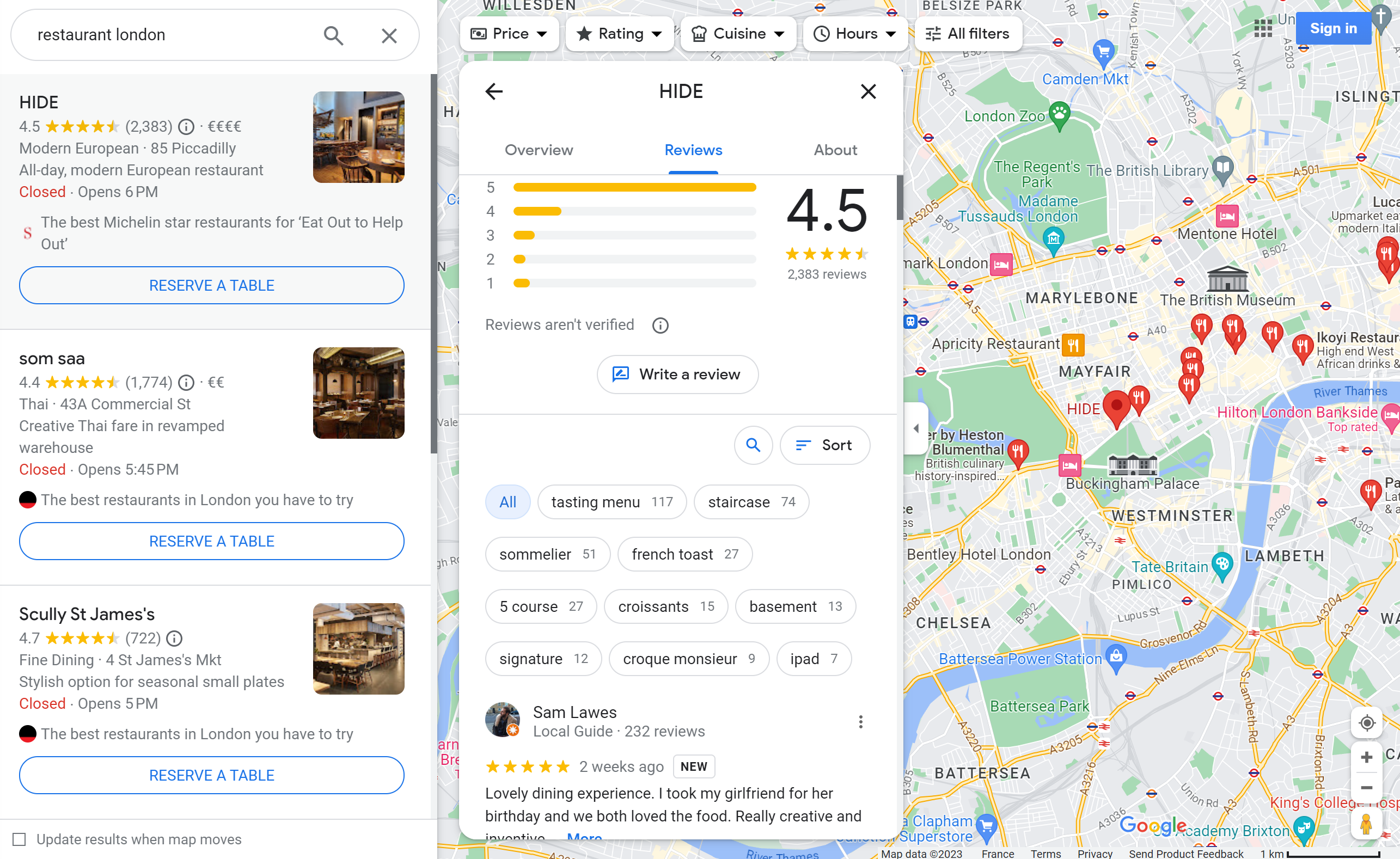Screen dimensions: 1400x859
Task: Open more options on Sam Lawes's review
Action: (x=861, y=721)
